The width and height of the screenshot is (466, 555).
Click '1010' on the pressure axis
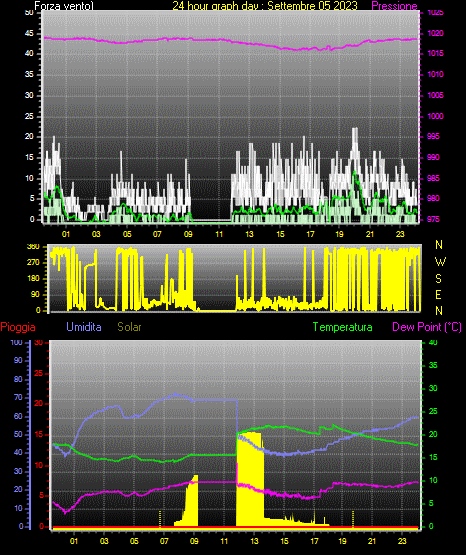pos(435,74)
